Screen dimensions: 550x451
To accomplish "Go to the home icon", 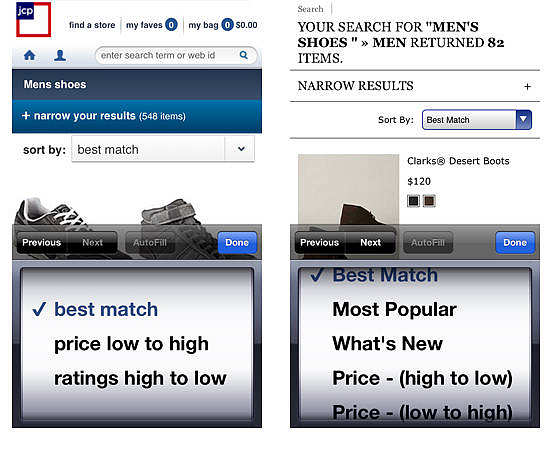I will pos(29,55).
